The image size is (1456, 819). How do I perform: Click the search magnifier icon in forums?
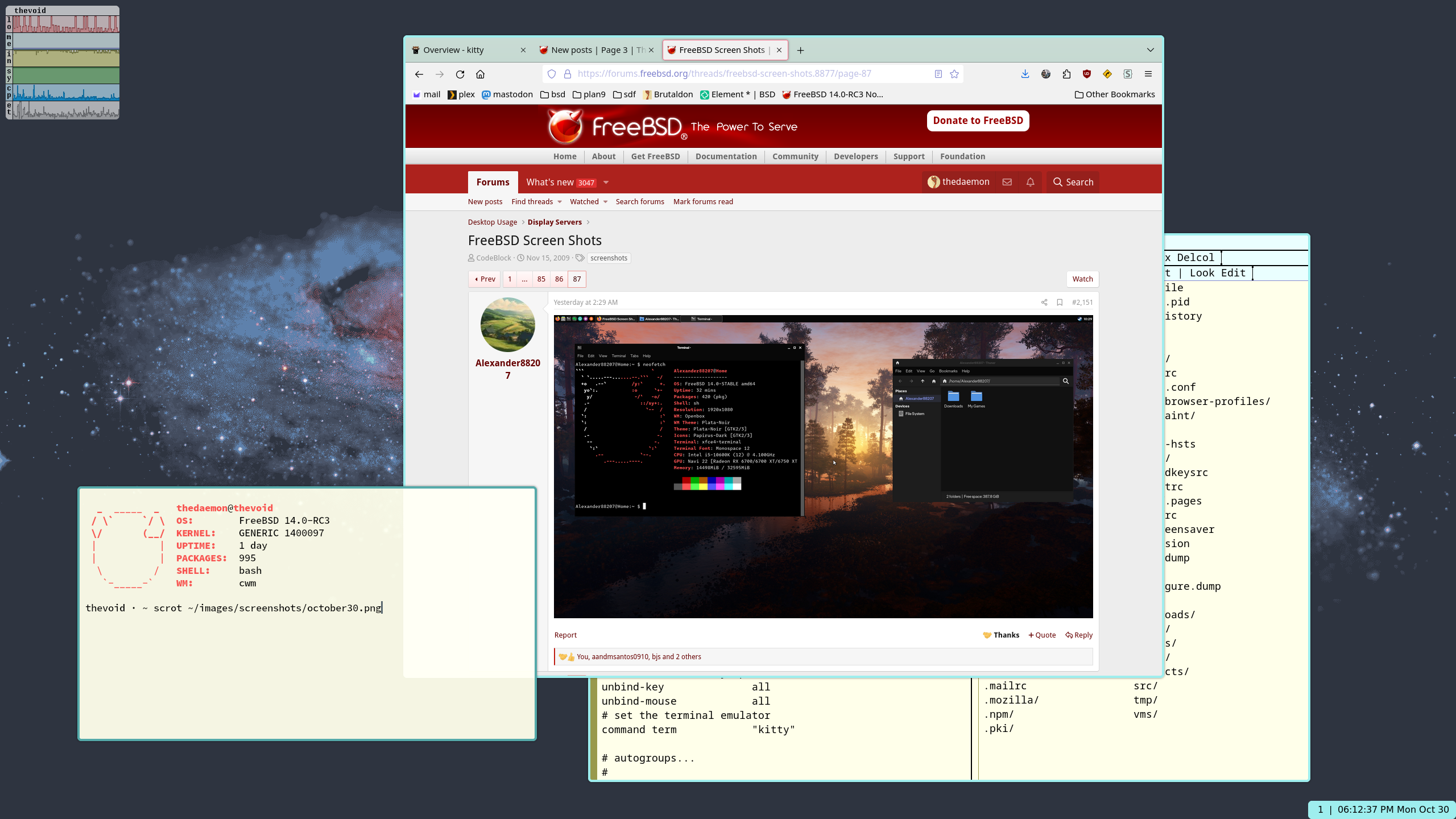point(1058,181)
